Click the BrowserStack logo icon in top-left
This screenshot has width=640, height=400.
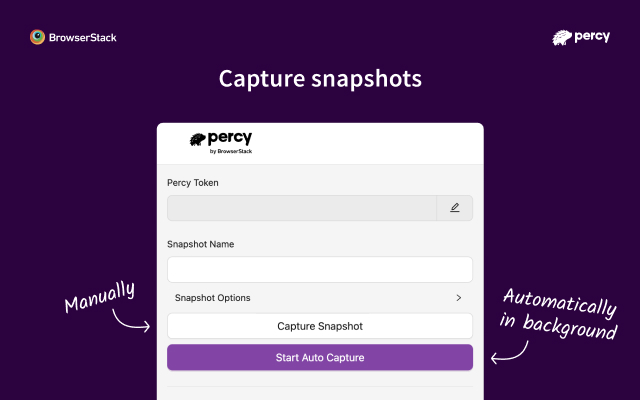pos(38,37)
